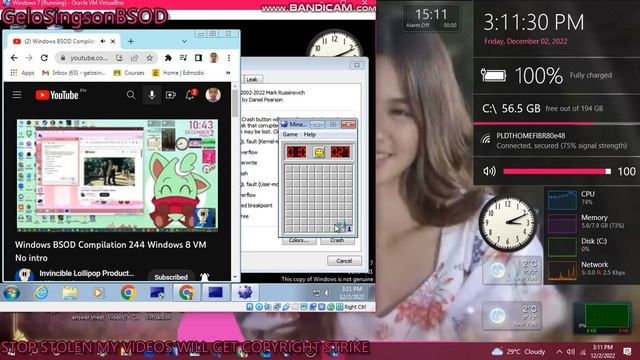Open Chrome three-dot menu
Viewport: 640px width, 360px height.
[229, 58]
